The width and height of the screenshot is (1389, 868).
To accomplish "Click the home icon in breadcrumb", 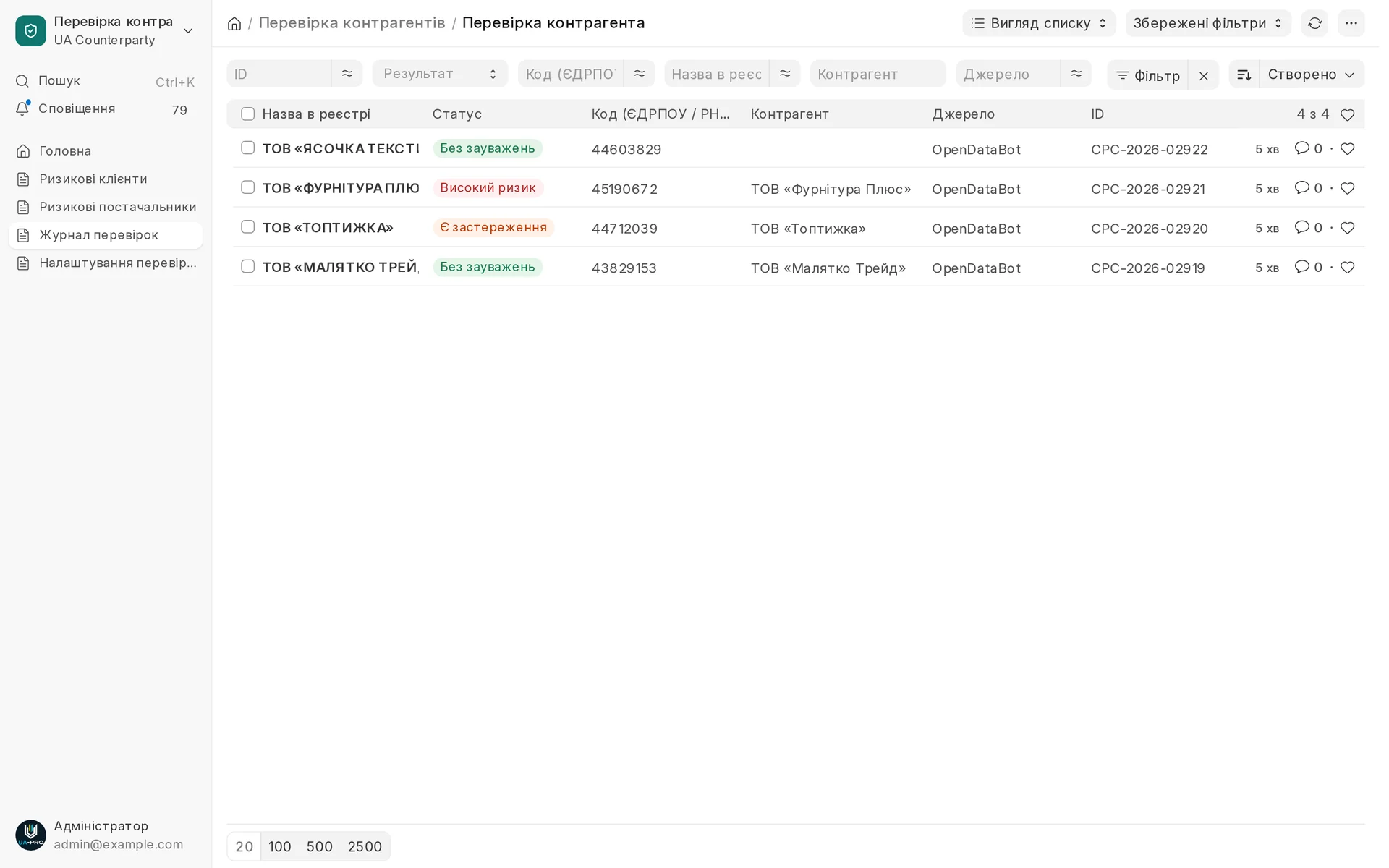I will tap(235, 24).
